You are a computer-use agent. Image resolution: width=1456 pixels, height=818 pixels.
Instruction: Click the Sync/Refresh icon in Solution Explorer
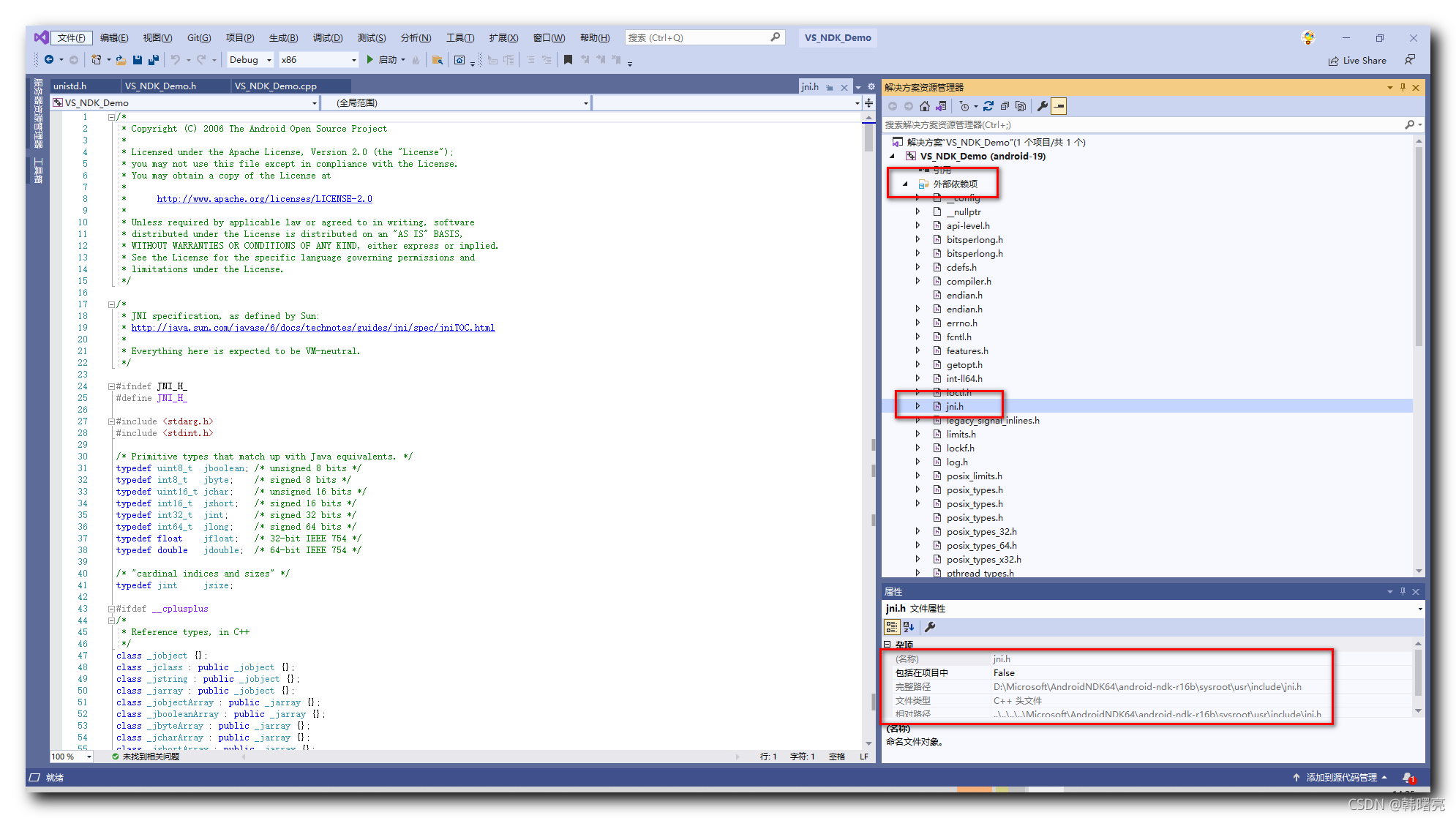(x=988, y=106)
